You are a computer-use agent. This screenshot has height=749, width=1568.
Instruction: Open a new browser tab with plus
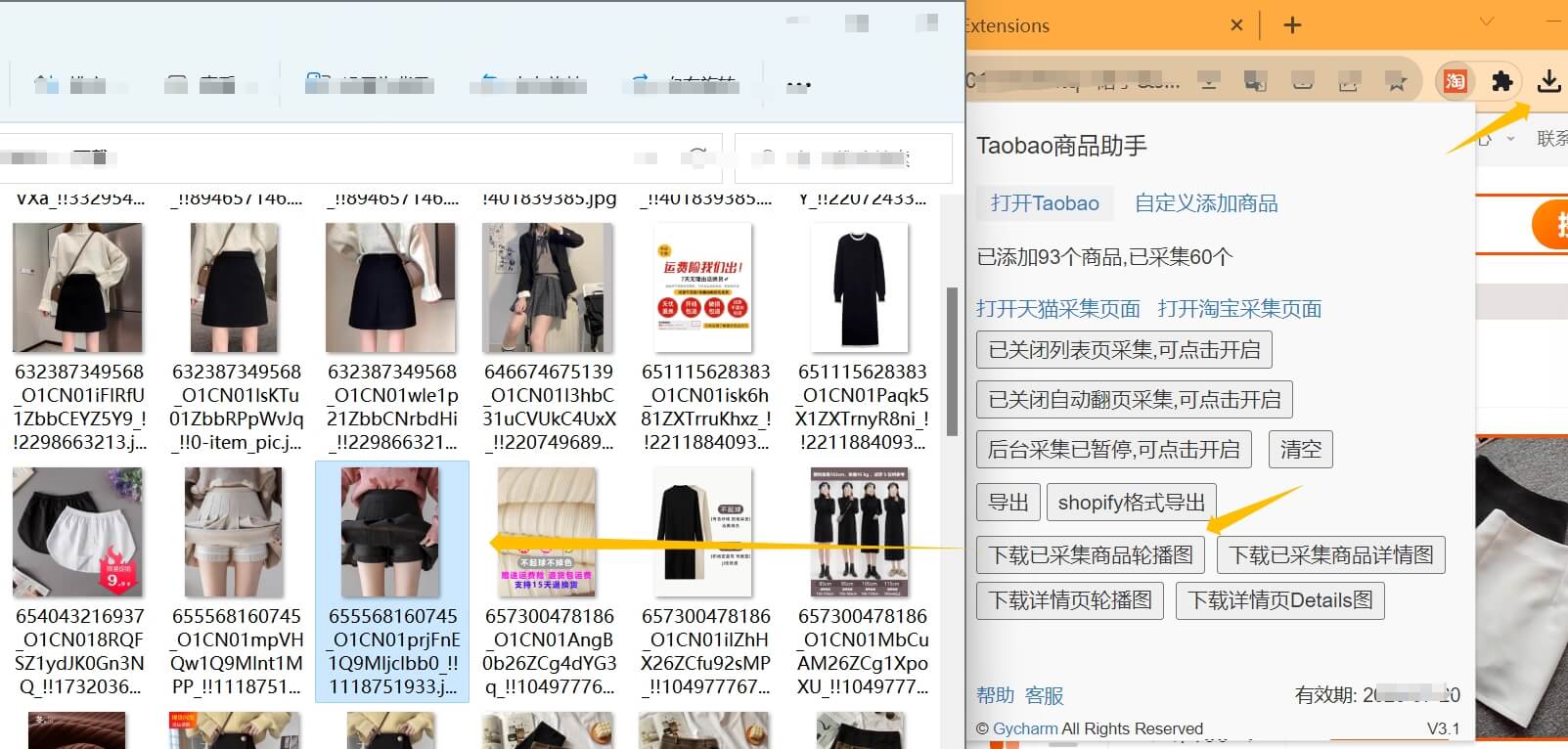pos(1292,25)
